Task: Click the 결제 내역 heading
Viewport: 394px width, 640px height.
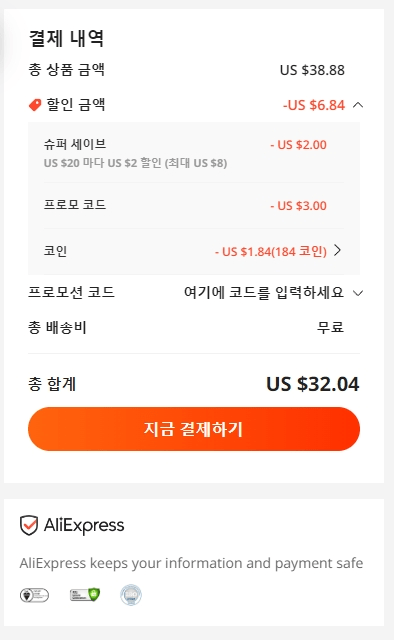Action: (x=67, y=39)
